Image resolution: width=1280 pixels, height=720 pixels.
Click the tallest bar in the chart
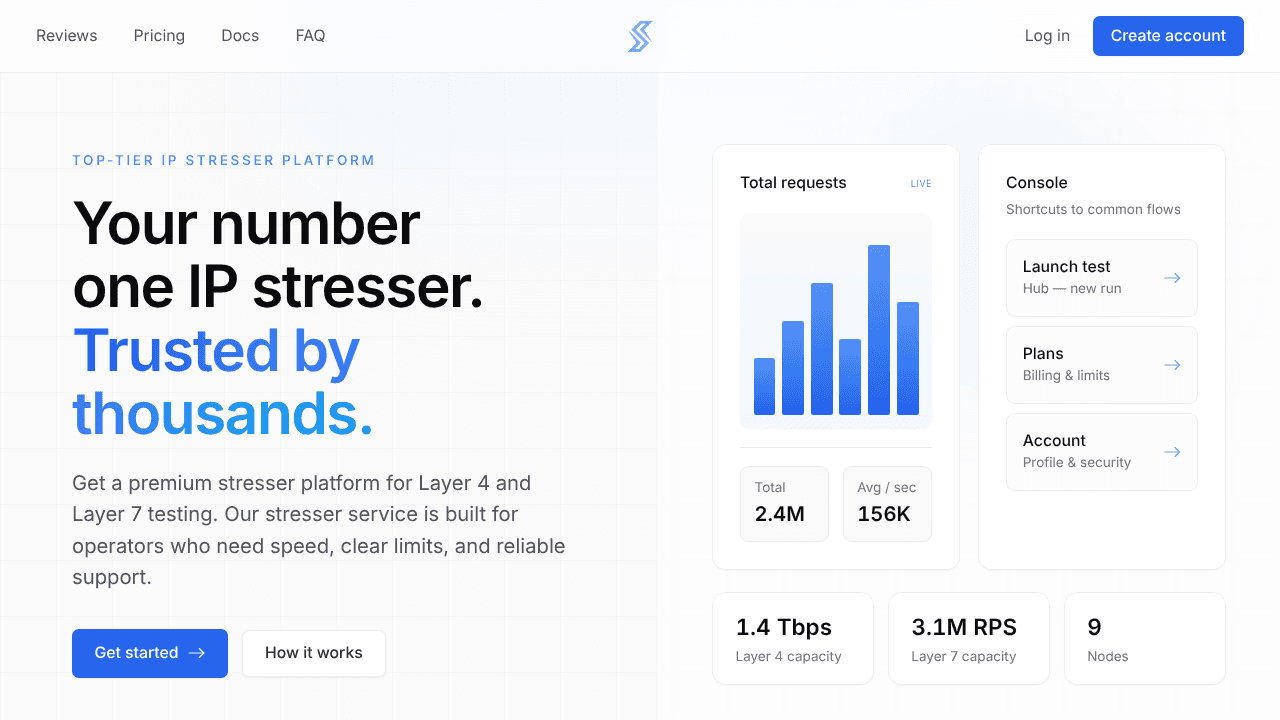[x=879, y=330]
